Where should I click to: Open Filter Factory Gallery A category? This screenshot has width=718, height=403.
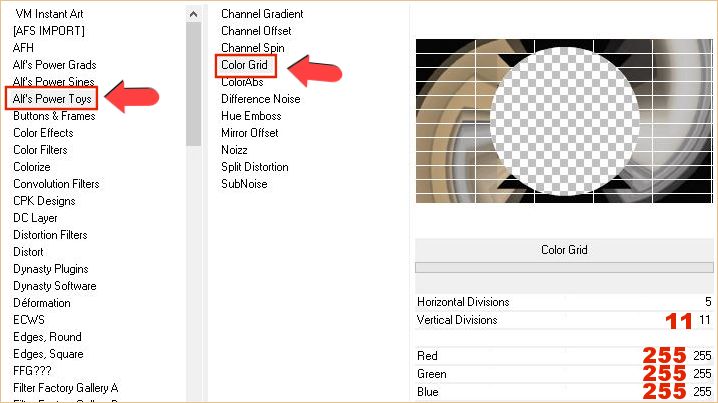[65, 388]
